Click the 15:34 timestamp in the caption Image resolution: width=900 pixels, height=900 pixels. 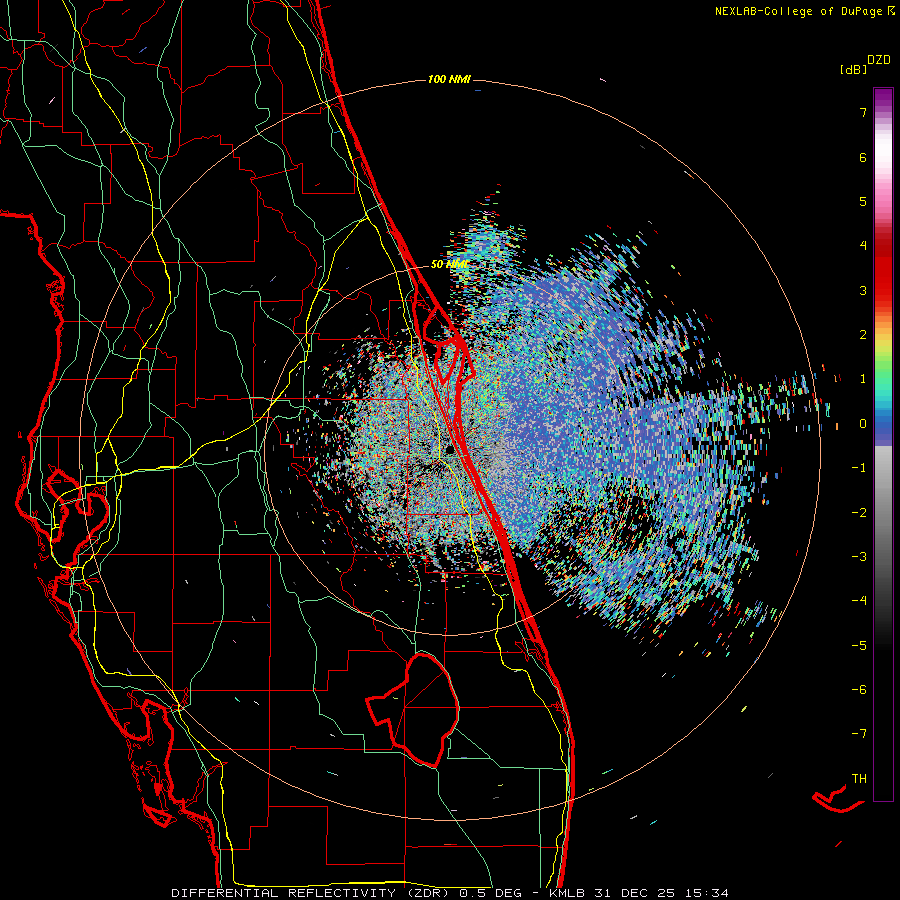(x=705, y=893)
